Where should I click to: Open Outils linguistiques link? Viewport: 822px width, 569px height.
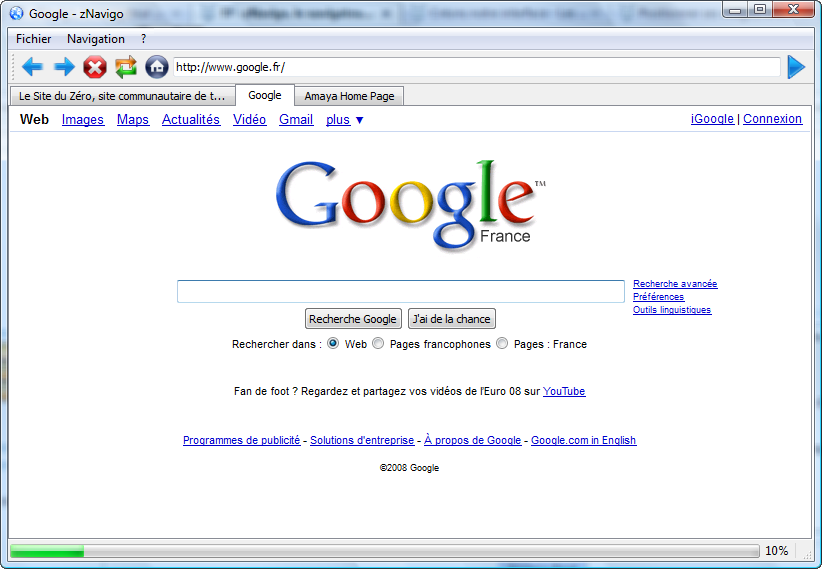[672, 310]
